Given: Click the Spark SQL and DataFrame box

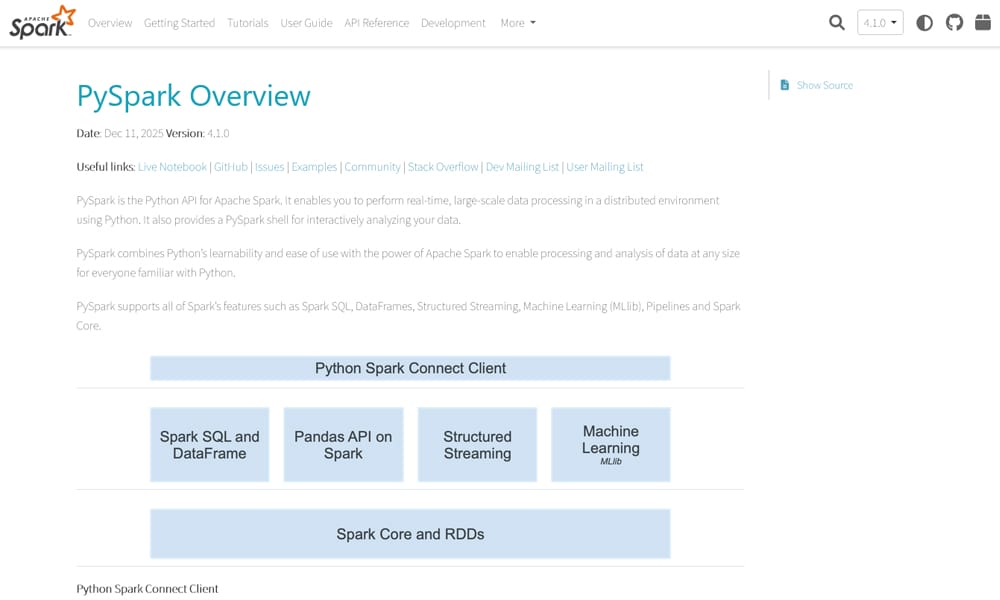Looking at the screenshot, I should pos(209,444).
